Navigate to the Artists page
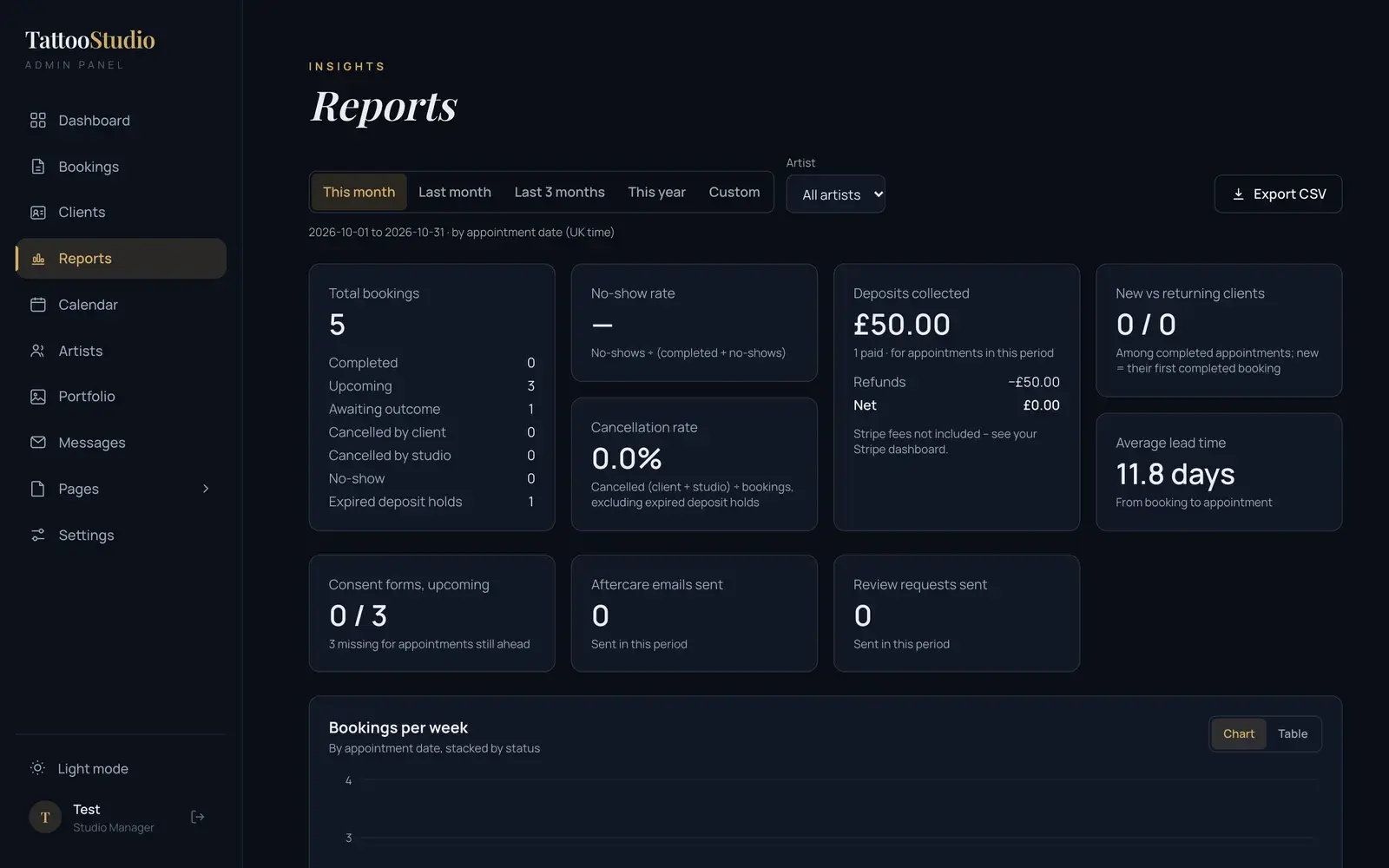 [121, 351]
